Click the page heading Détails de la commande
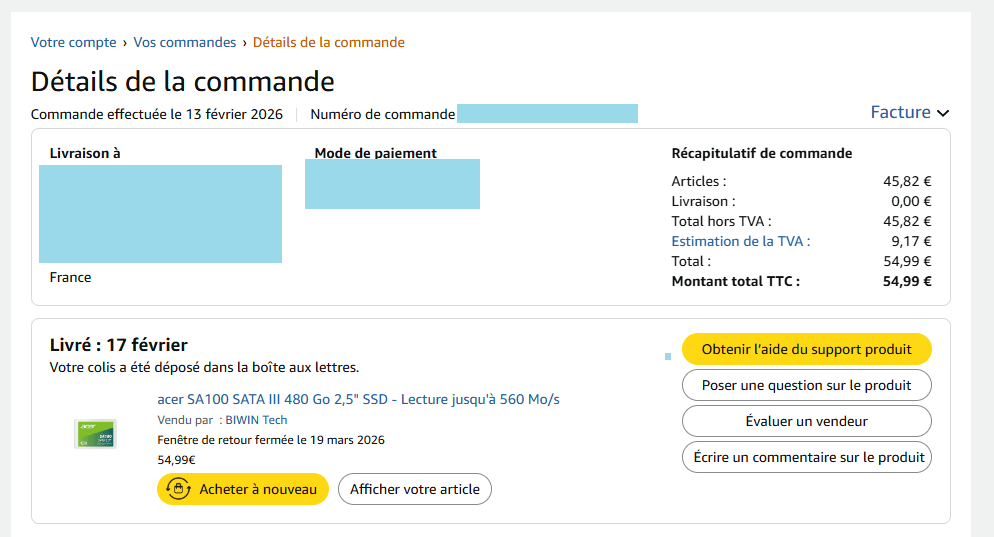Viewport: 994px width, 537px height. coord(183,81)
